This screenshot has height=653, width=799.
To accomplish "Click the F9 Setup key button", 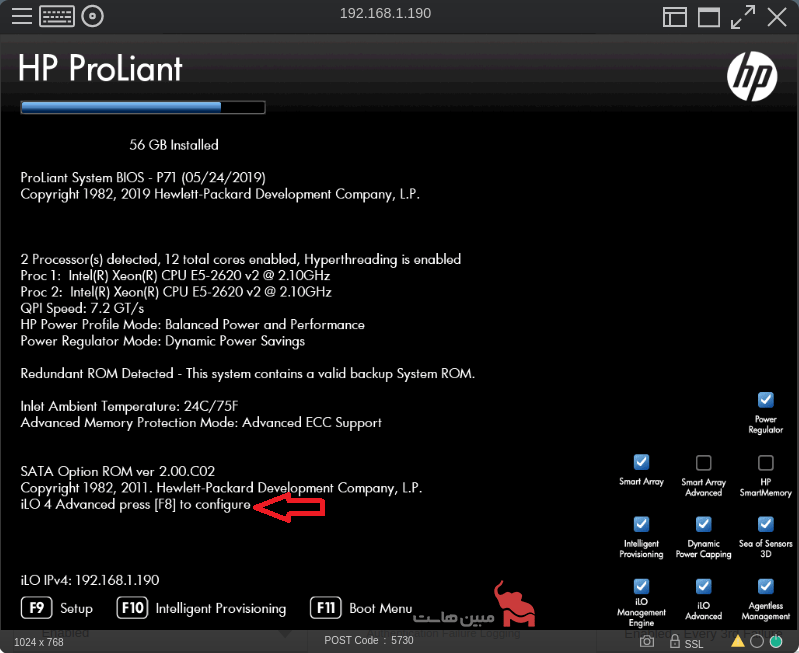I will (x=37, y=608).
